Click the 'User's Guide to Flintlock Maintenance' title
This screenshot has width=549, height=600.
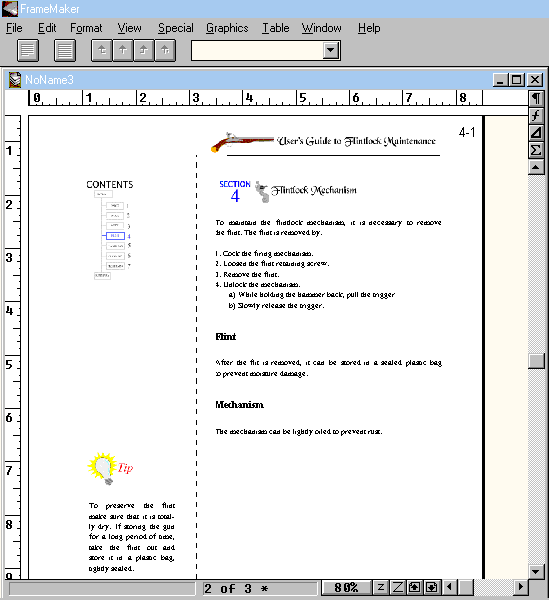coord(356,141)
